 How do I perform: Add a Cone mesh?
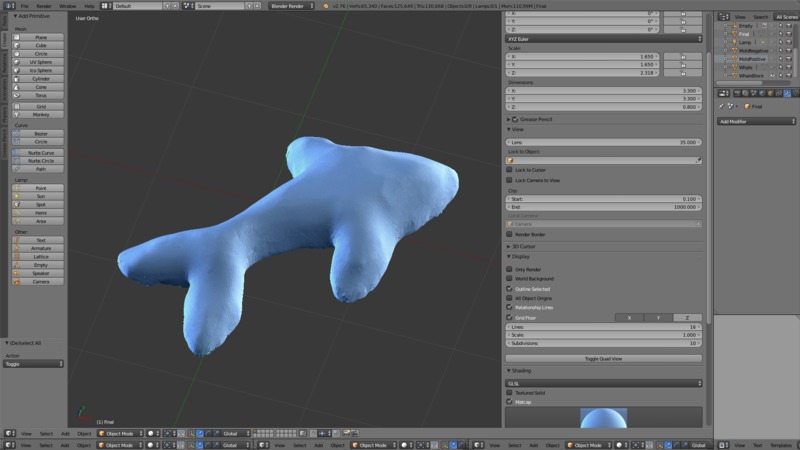[x=38, y=87]
